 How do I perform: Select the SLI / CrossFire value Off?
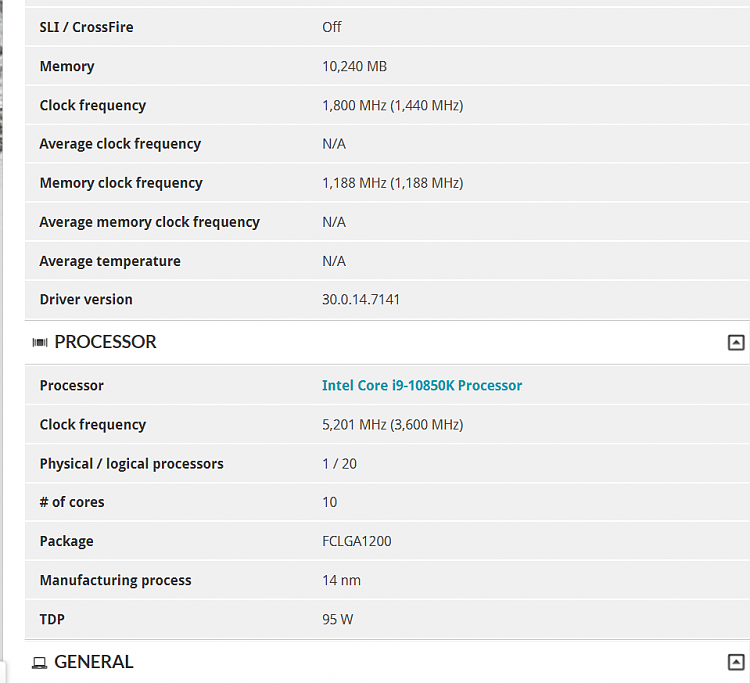331,27
